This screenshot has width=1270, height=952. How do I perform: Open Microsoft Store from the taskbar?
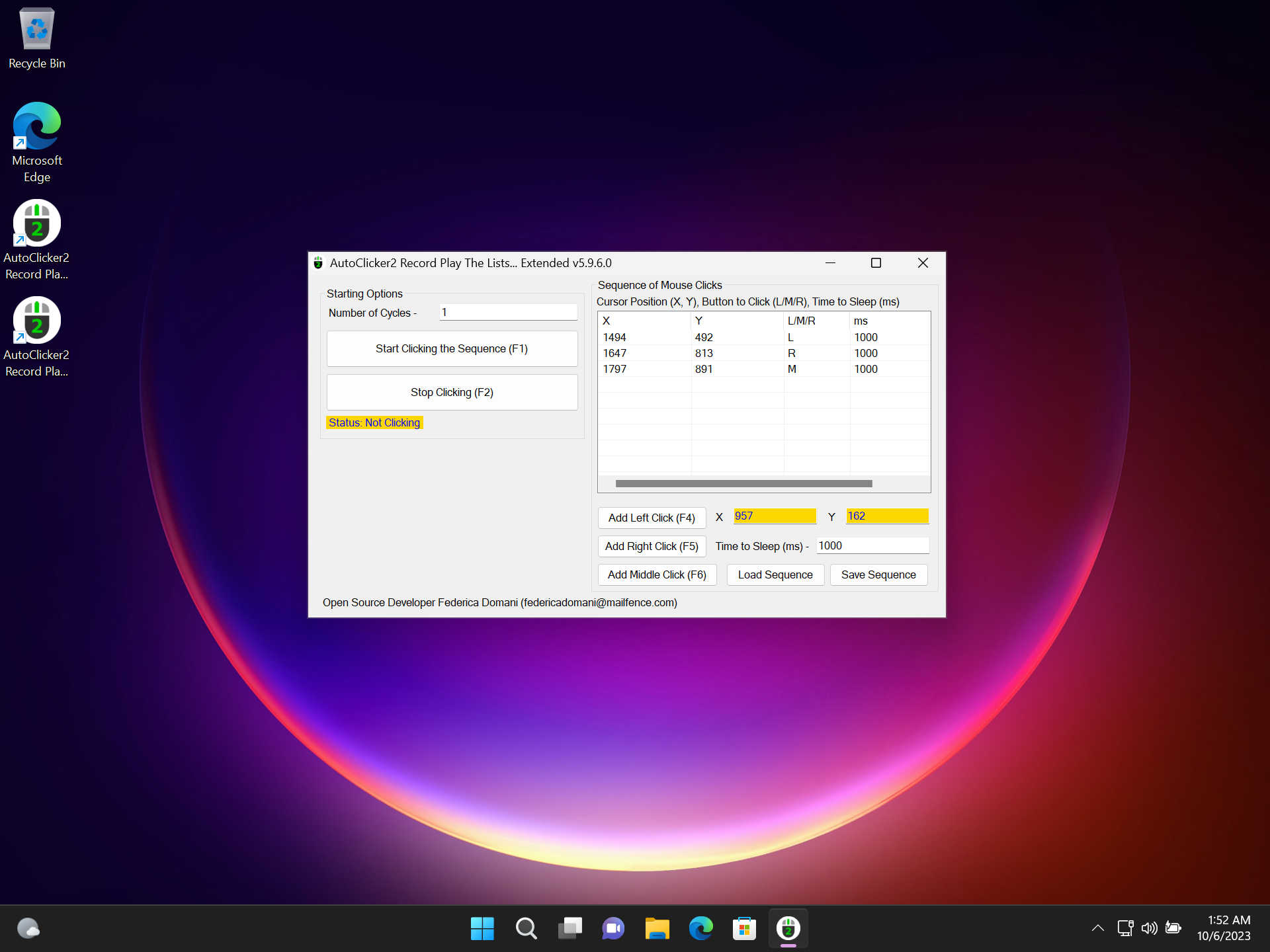[x=744, y=928]
